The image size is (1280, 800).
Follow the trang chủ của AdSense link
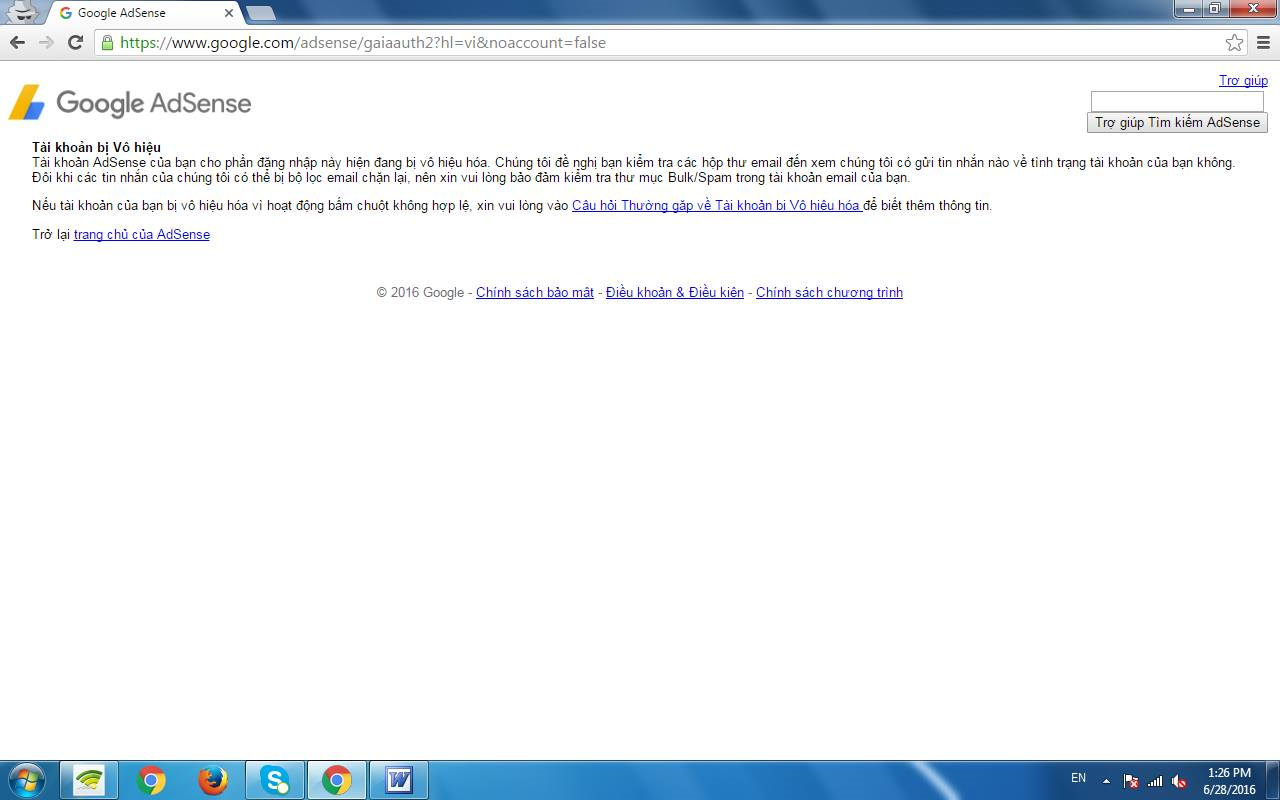coord(142,234)
